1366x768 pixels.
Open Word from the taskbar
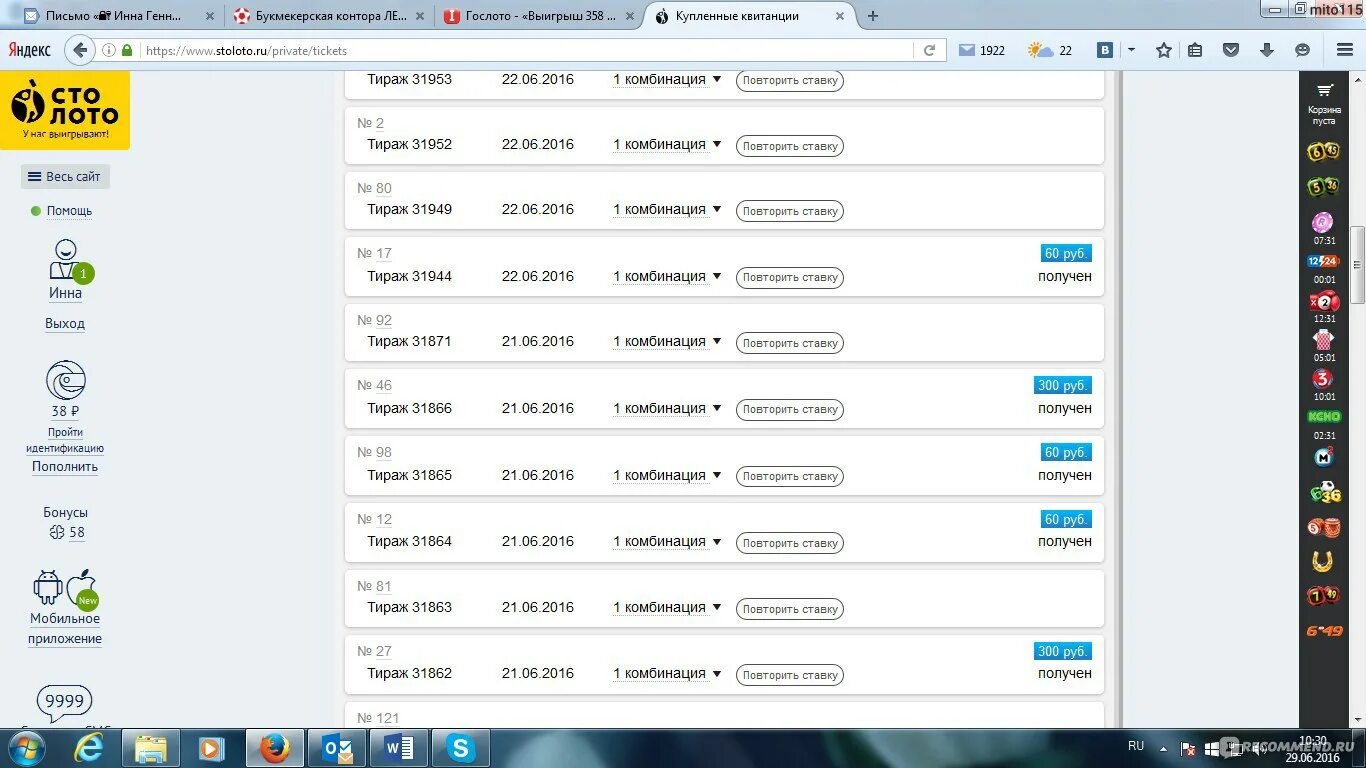click(399, 748)
